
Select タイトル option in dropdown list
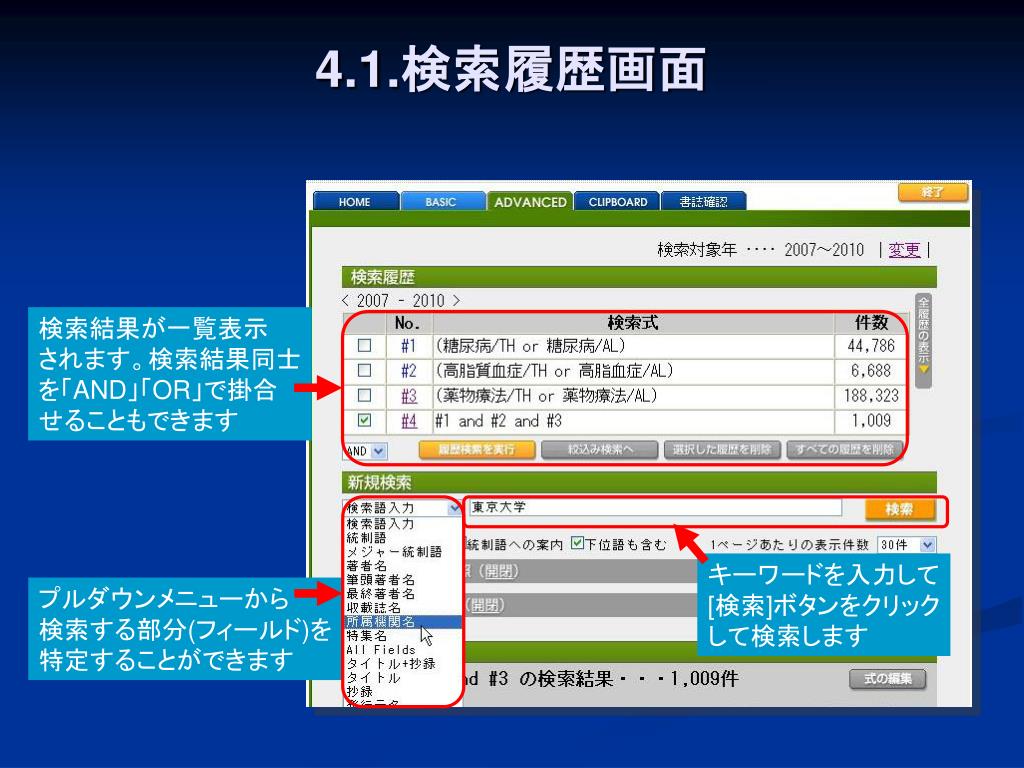pos(373,678)
